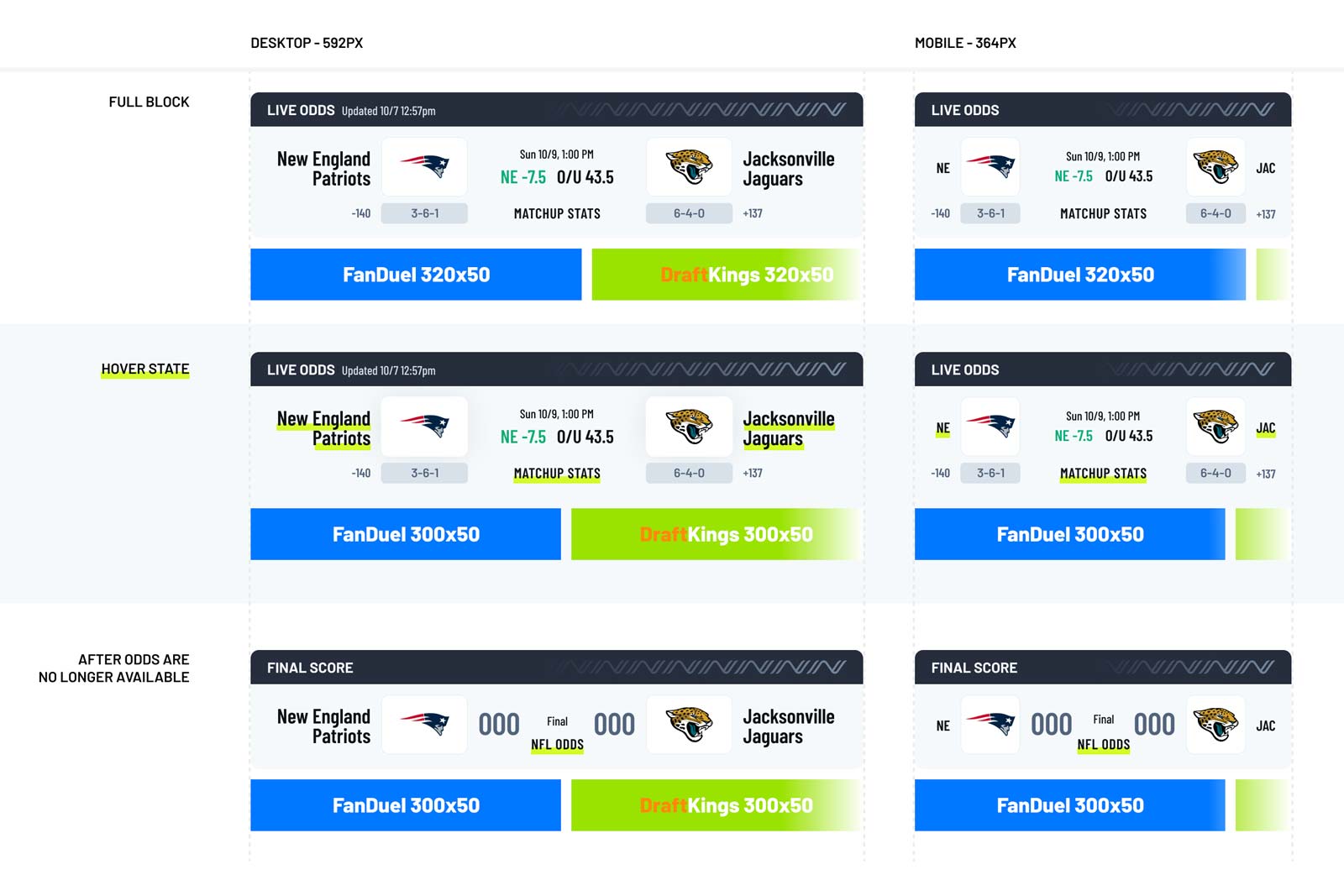Click the 3-6-1 record pill in the desktop full block
The image size is (1344, 896).
point(424,213)
